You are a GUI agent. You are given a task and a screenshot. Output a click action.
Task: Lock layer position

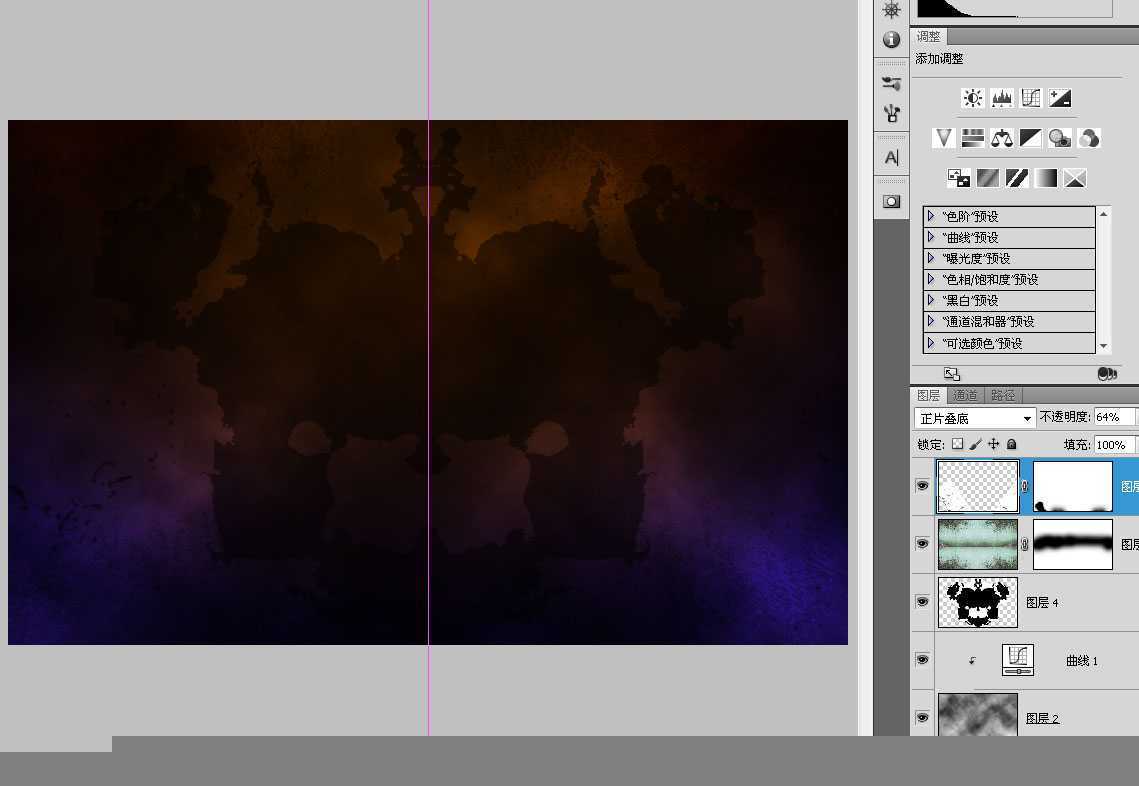pos(993,444)
